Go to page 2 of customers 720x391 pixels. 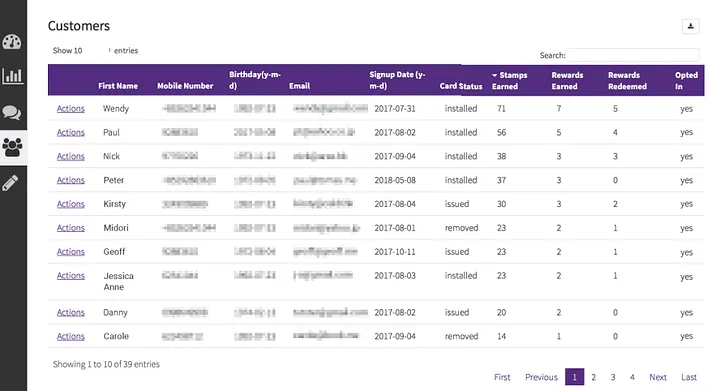593,377
